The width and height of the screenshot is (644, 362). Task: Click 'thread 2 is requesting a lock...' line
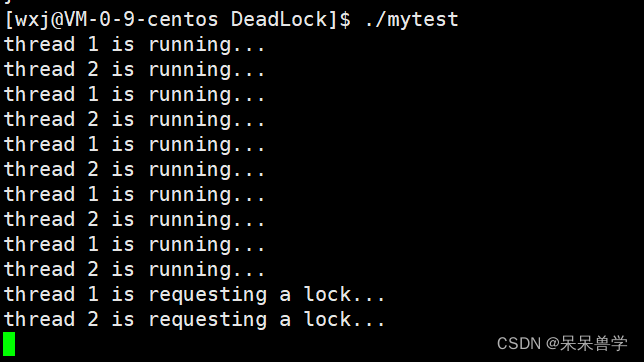tap(194, 320)
